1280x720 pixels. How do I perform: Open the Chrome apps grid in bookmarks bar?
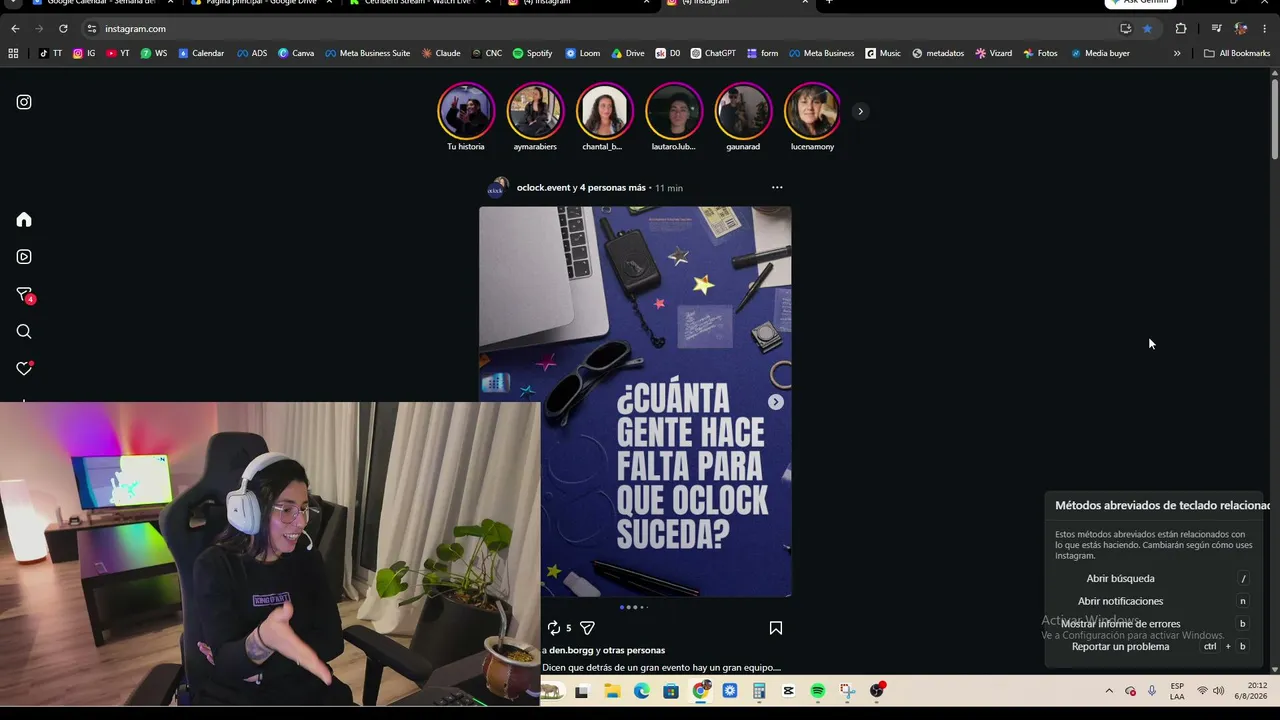(13, 53)
